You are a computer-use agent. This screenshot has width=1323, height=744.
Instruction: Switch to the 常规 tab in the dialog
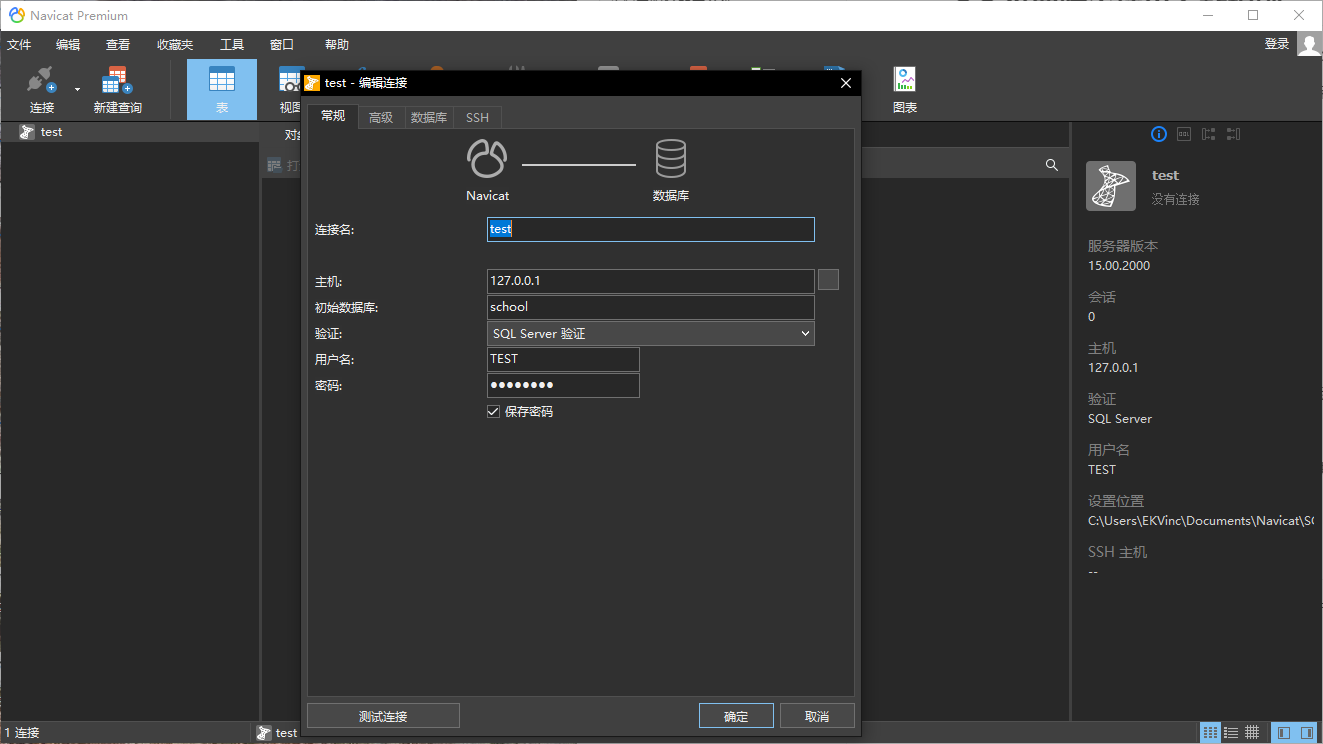[333, 116]
